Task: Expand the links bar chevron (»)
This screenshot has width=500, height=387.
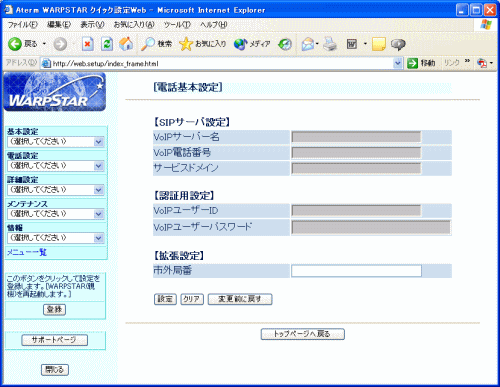Action: tap(467, 61)
